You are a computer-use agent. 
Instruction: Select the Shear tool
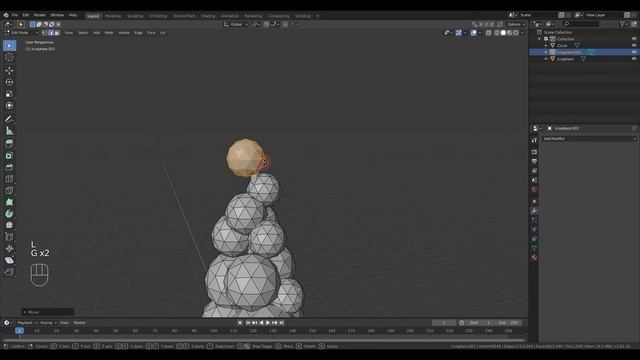coord(9,260)
